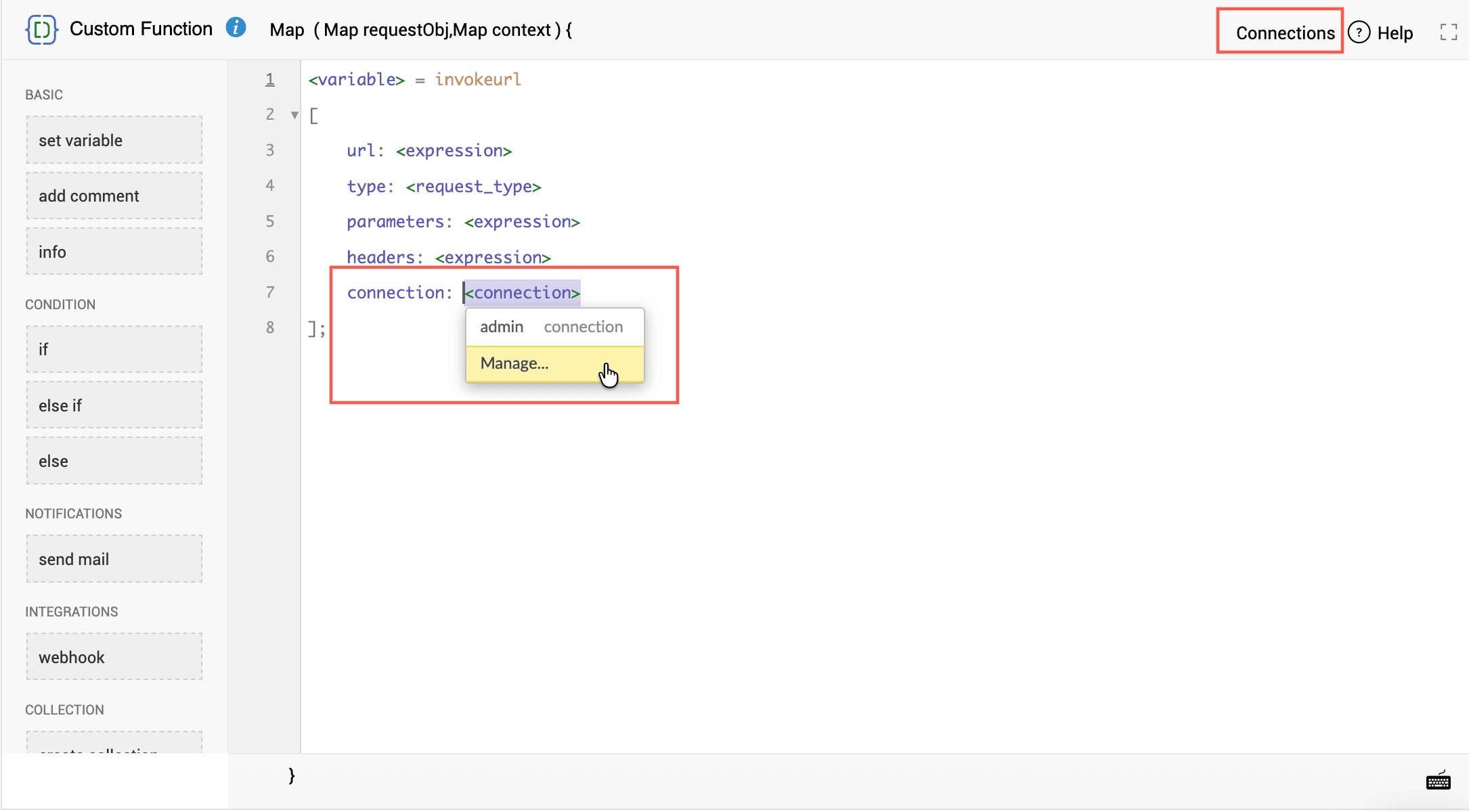Open the keyboard shortcuts icon

coord(1438,781)
